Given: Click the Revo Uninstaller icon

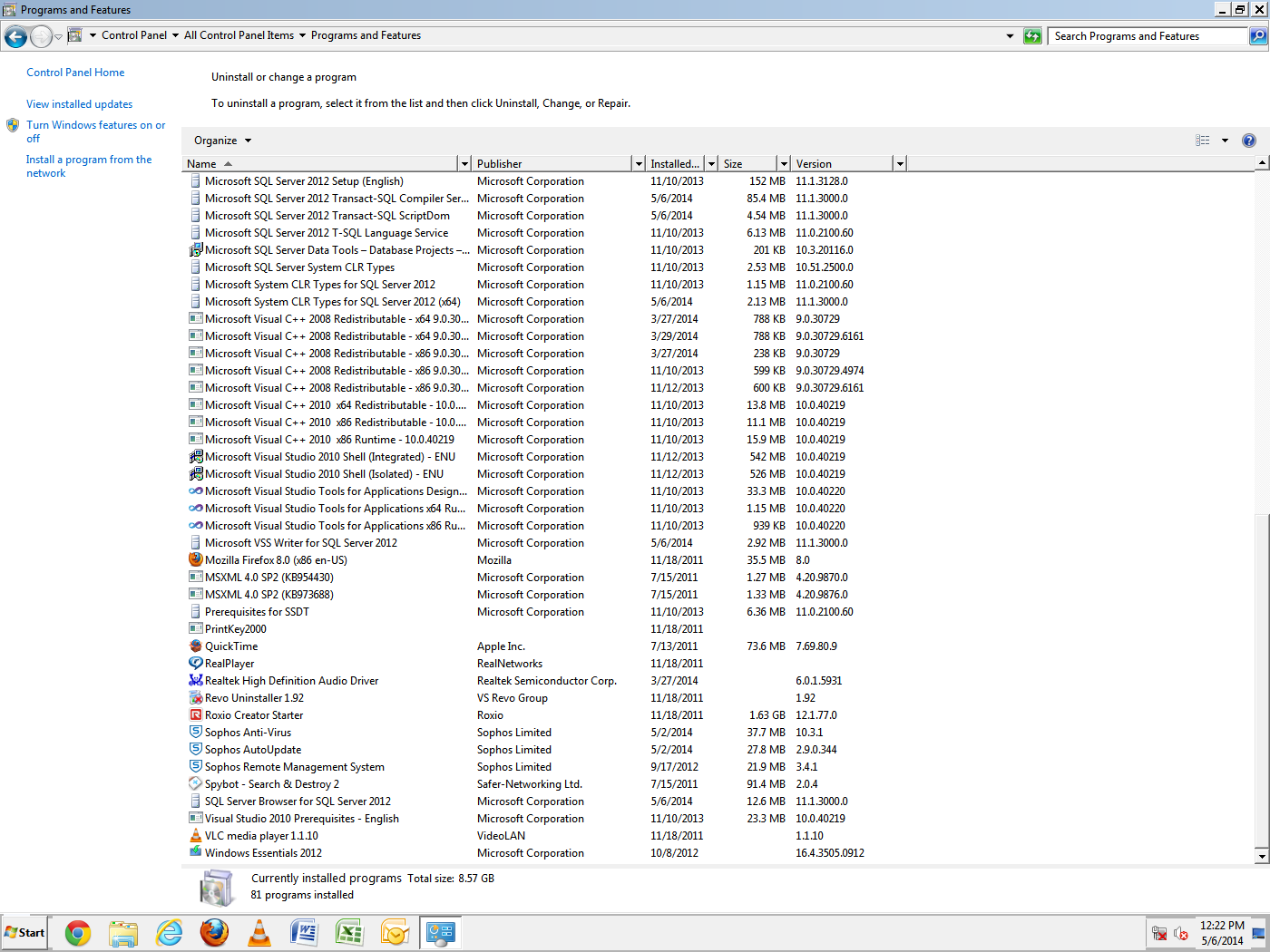Looking at the screenshot, I should pyautogui.click(x=195, y=698).
